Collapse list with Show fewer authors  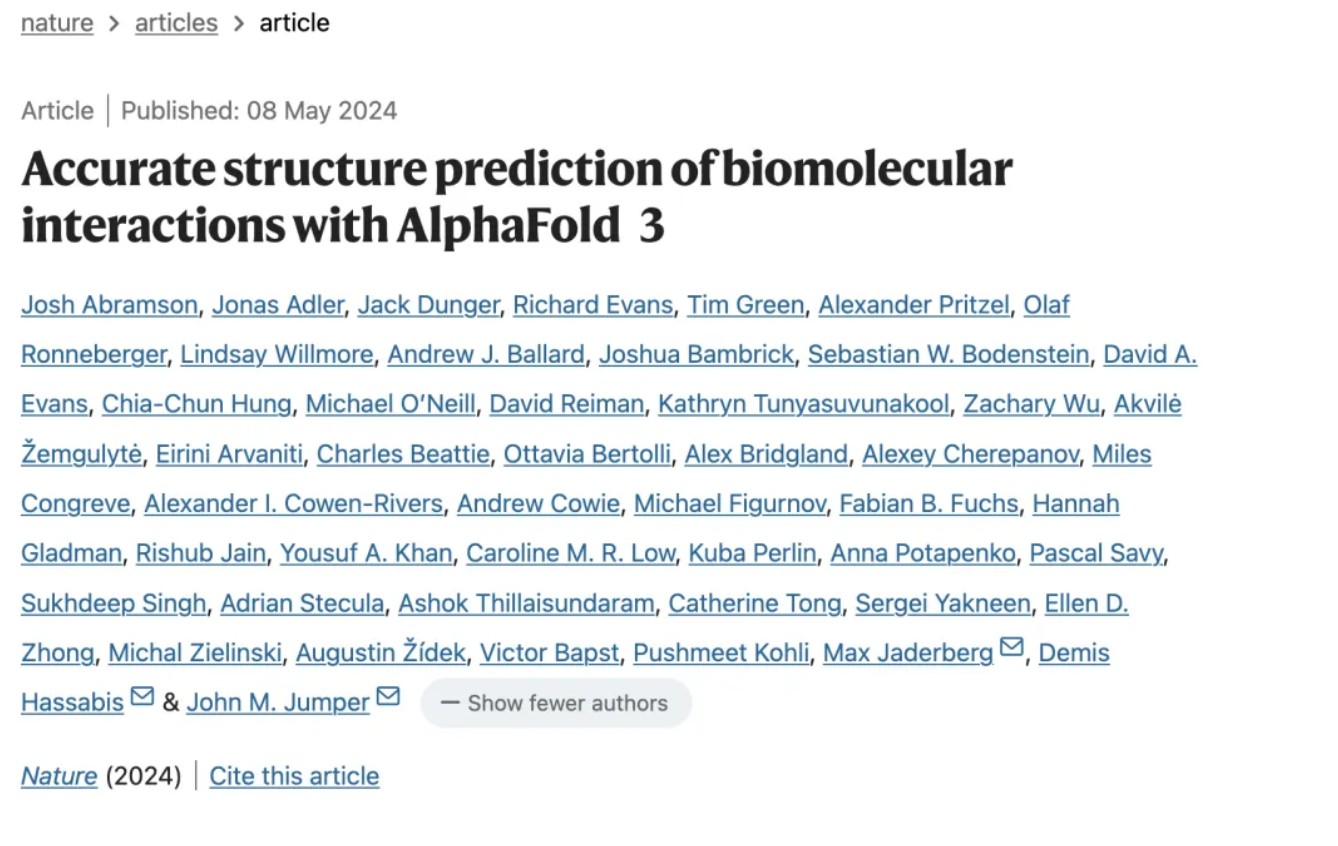(555, 703)
